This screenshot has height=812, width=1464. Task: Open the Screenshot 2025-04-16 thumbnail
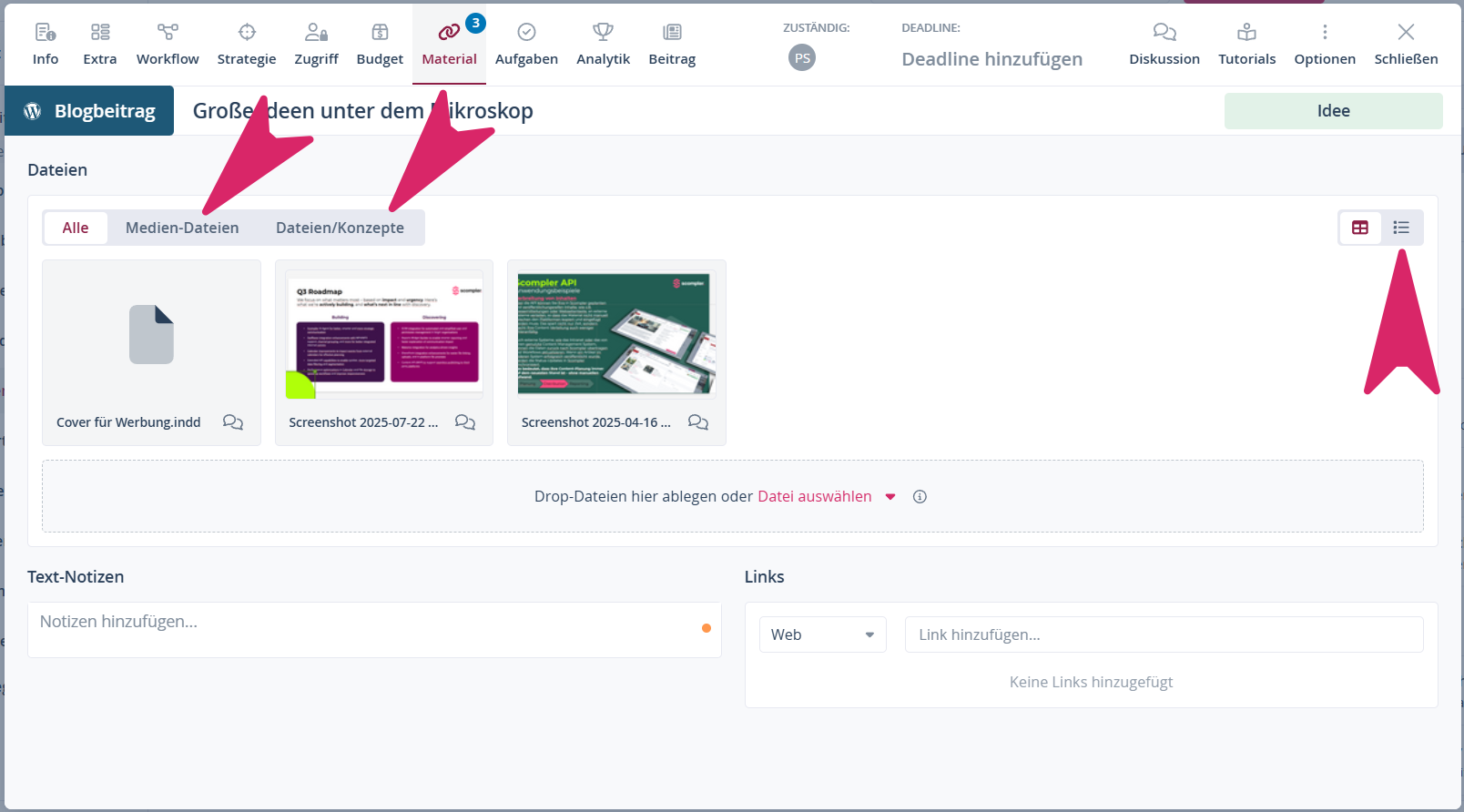click(x=616, y=334)
